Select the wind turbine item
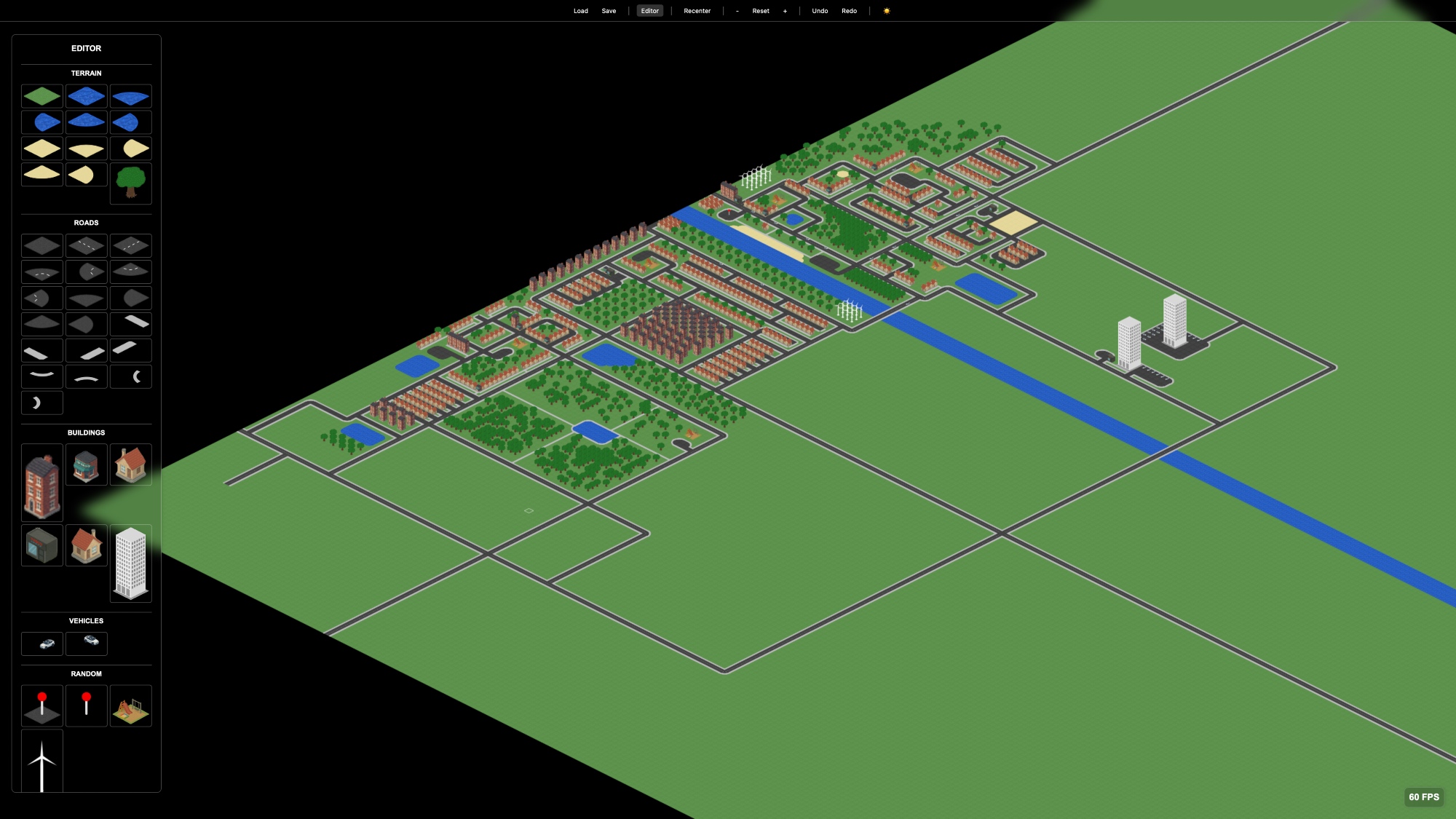 41,762
